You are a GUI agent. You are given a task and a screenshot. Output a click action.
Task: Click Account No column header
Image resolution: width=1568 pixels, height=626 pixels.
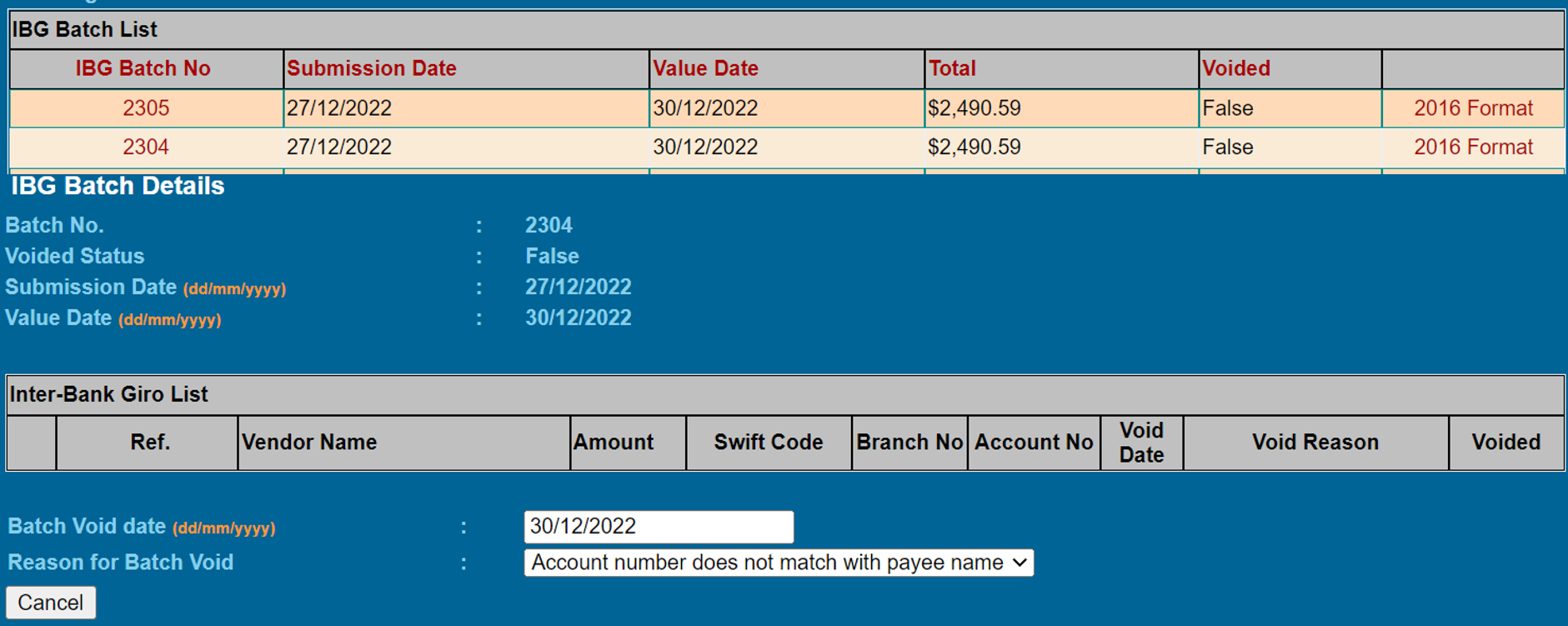point(1034,443)
